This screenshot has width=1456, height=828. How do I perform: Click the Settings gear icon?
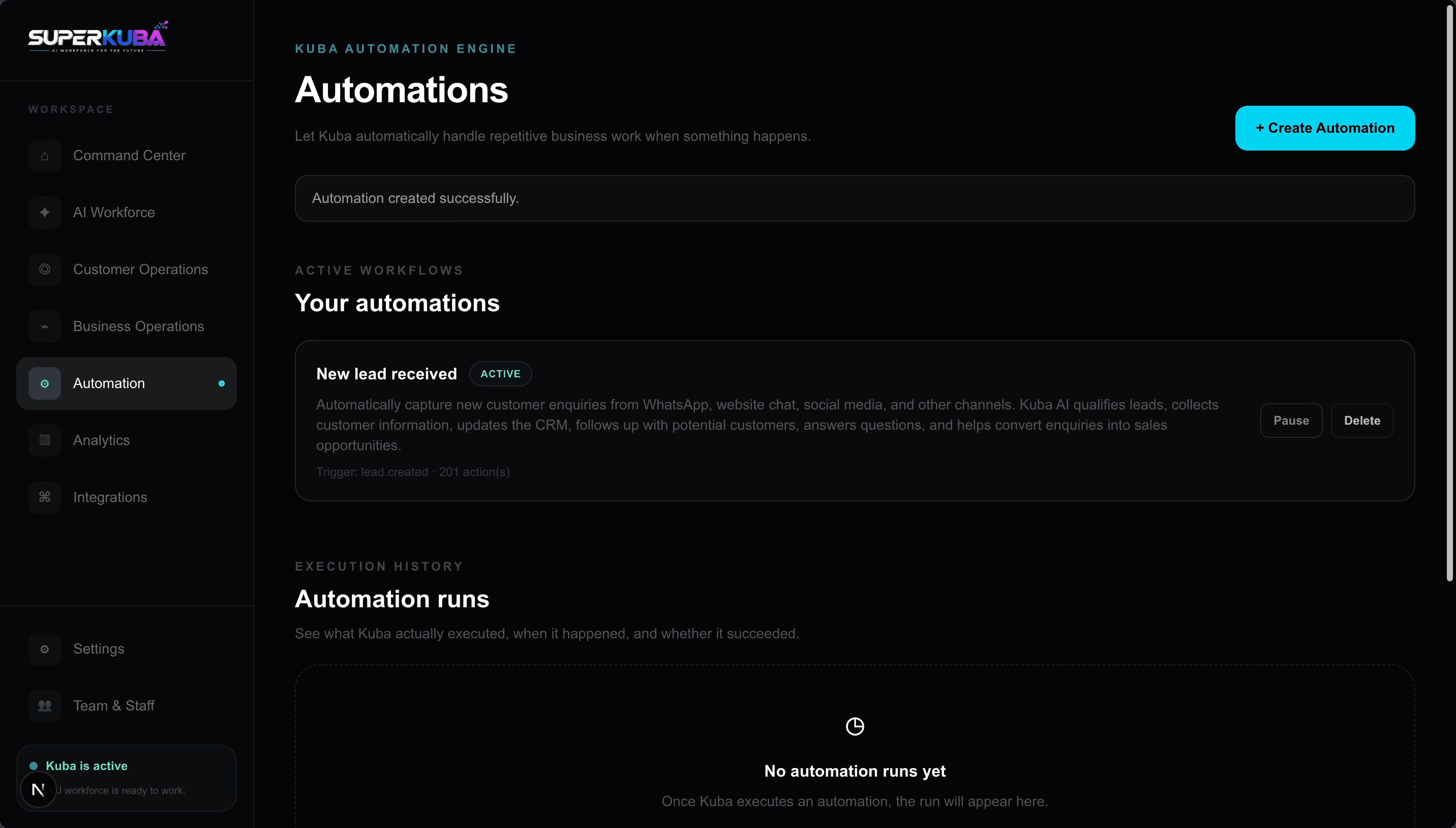(x=44, y=649)
